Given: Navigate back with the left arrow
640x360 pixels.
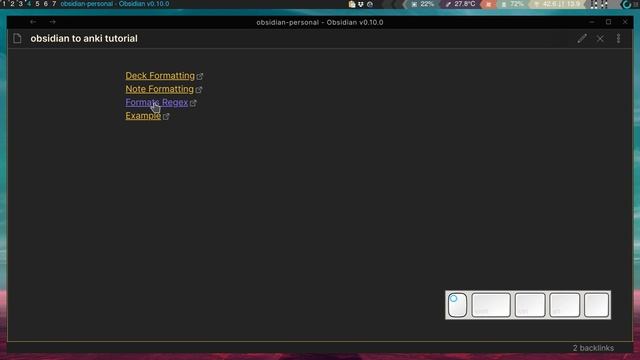Looking at the screenshot, I should 33,22.
